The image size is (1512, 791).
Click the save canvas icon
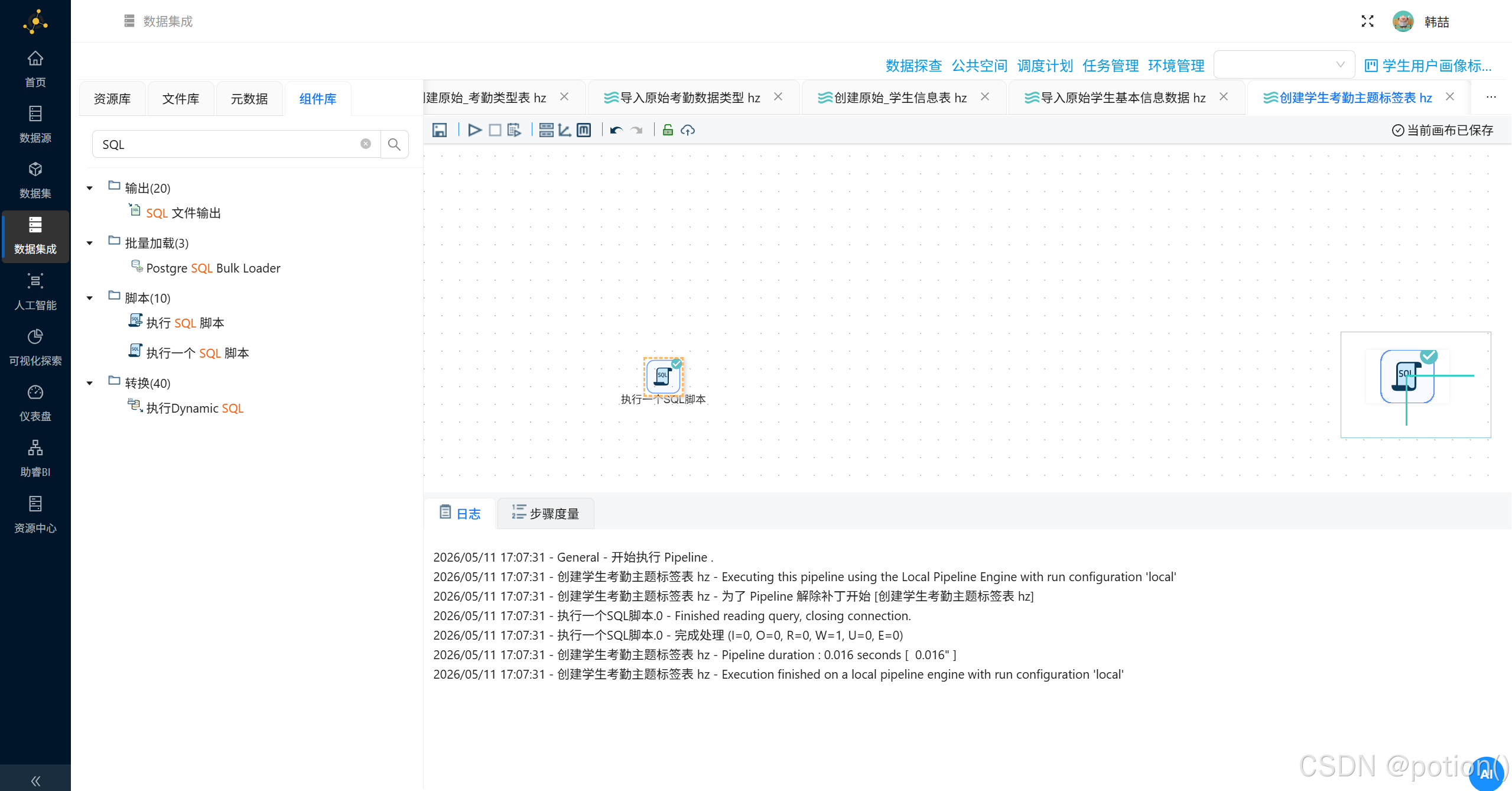tap(439, 130)
